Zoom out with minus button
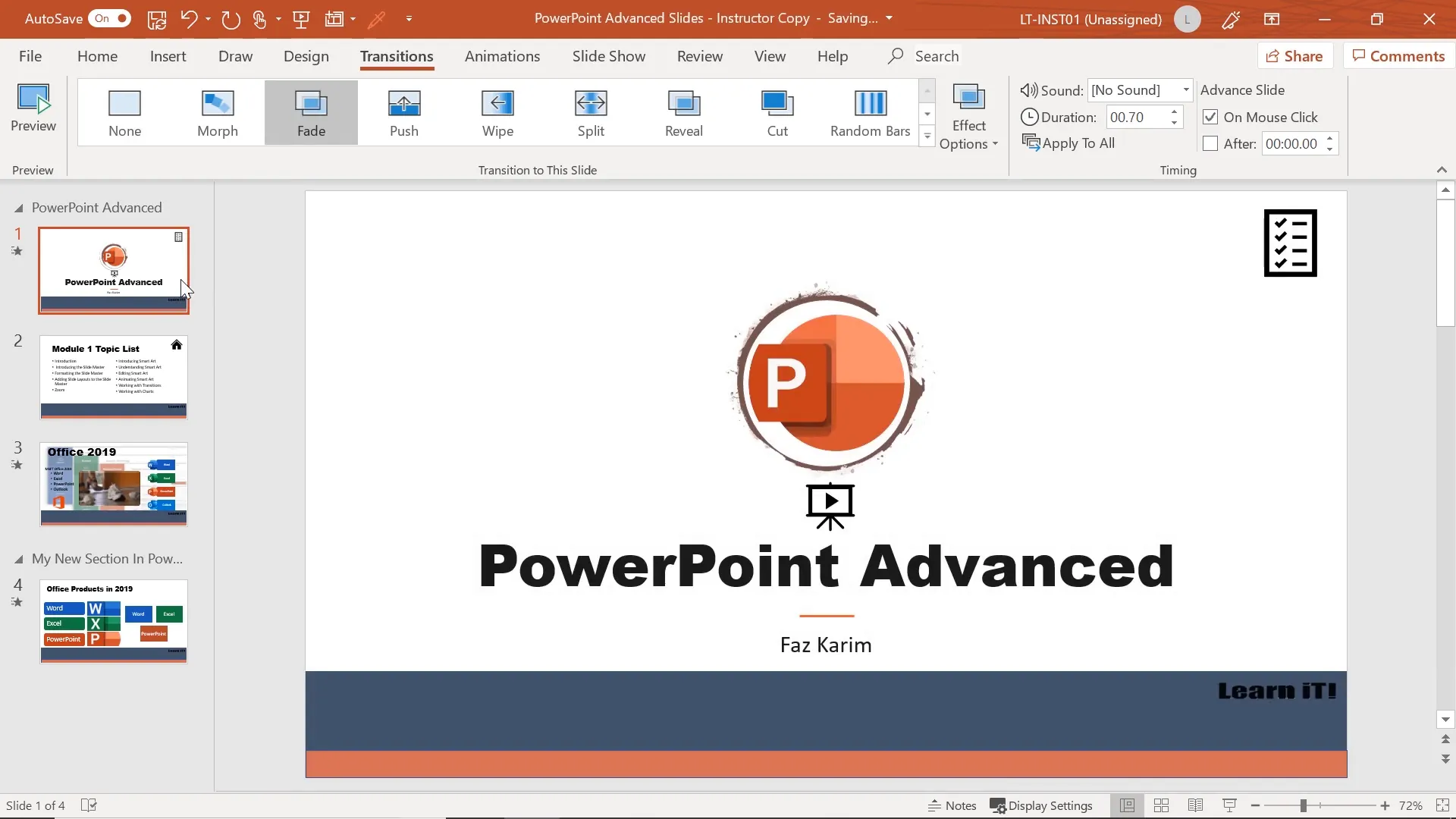 pos(1255,805)
